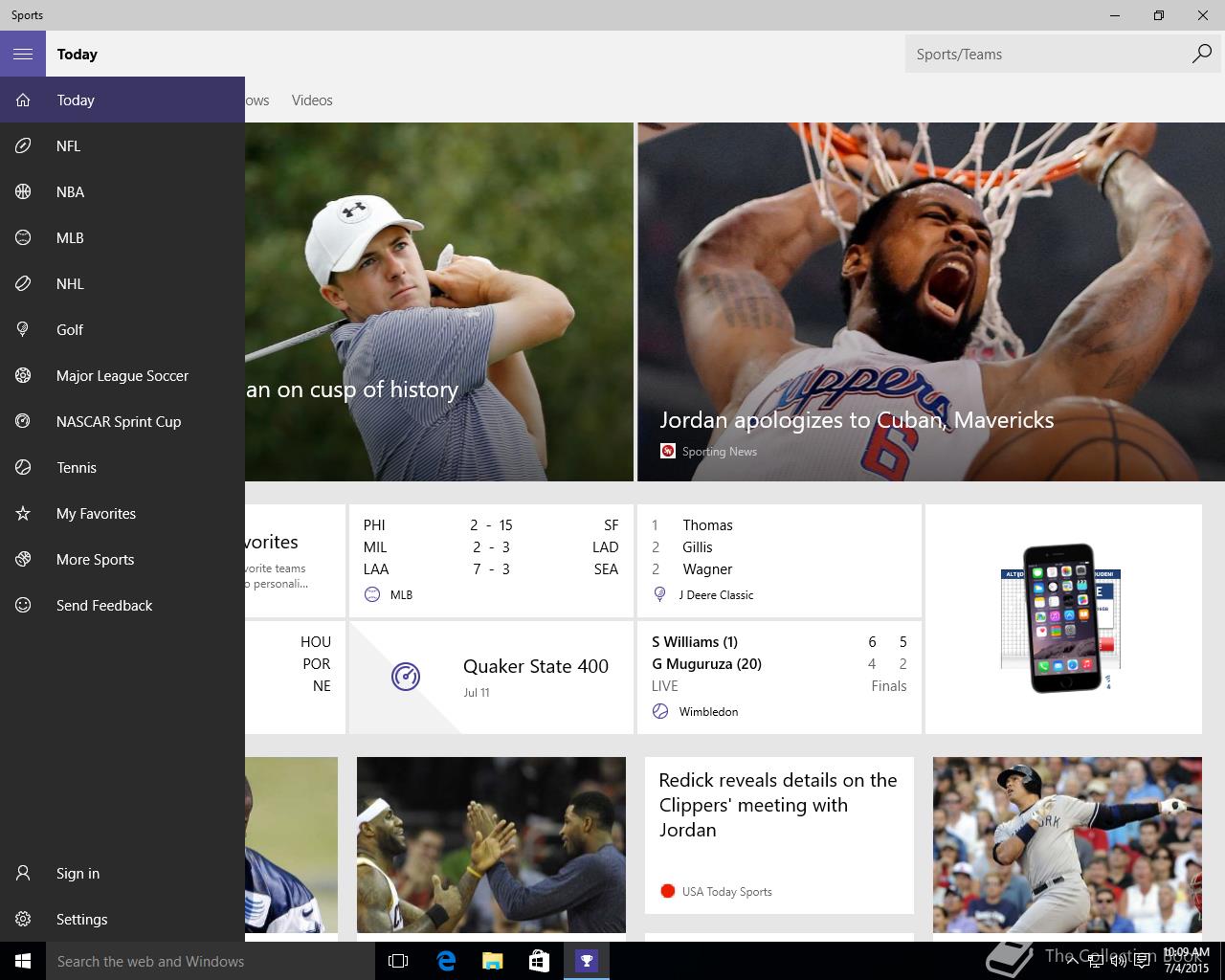
Task: Click the MIL 2 - 3 LAD score row
Action: (x=491, y=546)
